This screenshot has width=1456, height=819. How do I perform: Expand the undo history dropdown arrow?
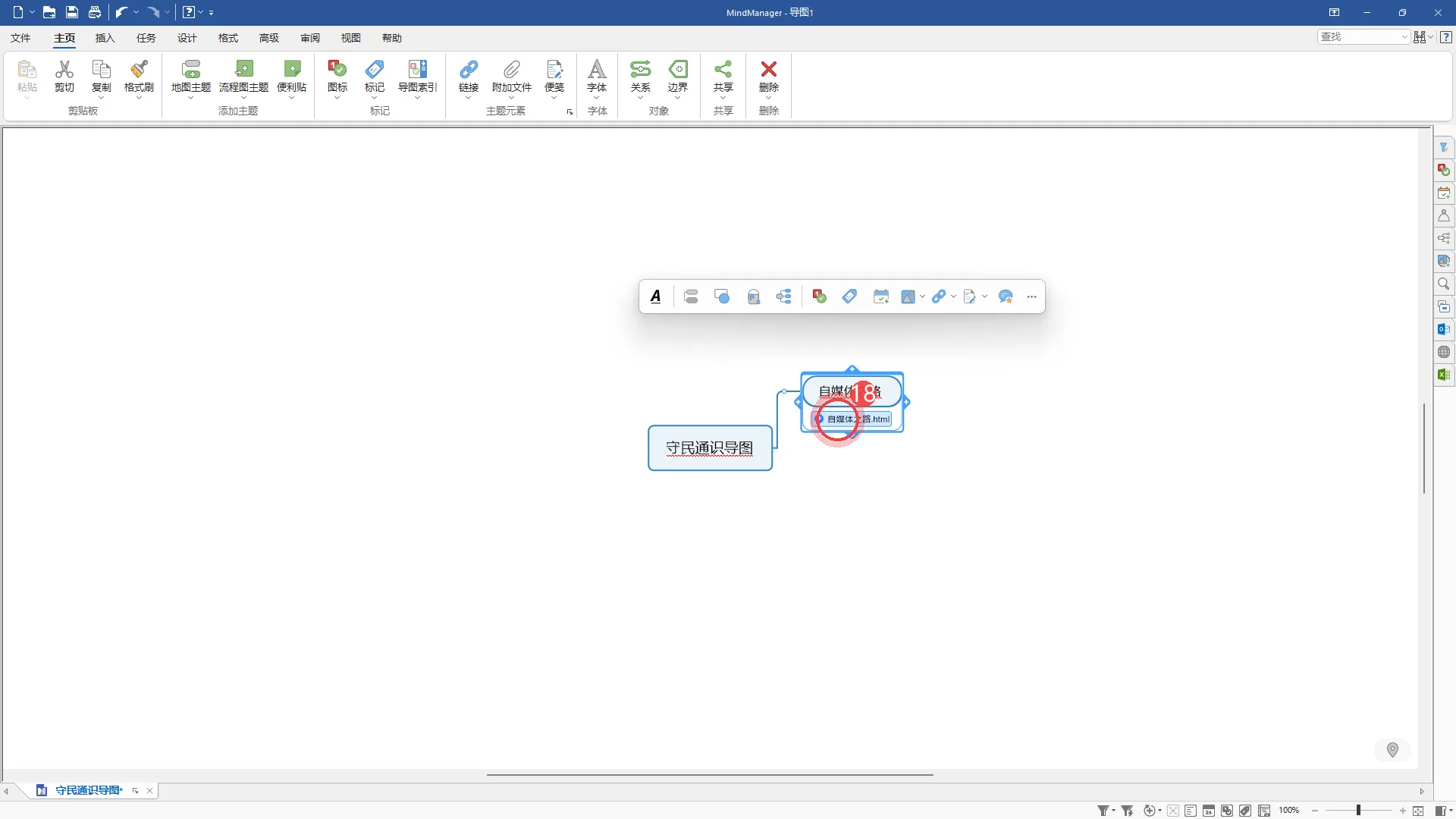tap(136, 12)
